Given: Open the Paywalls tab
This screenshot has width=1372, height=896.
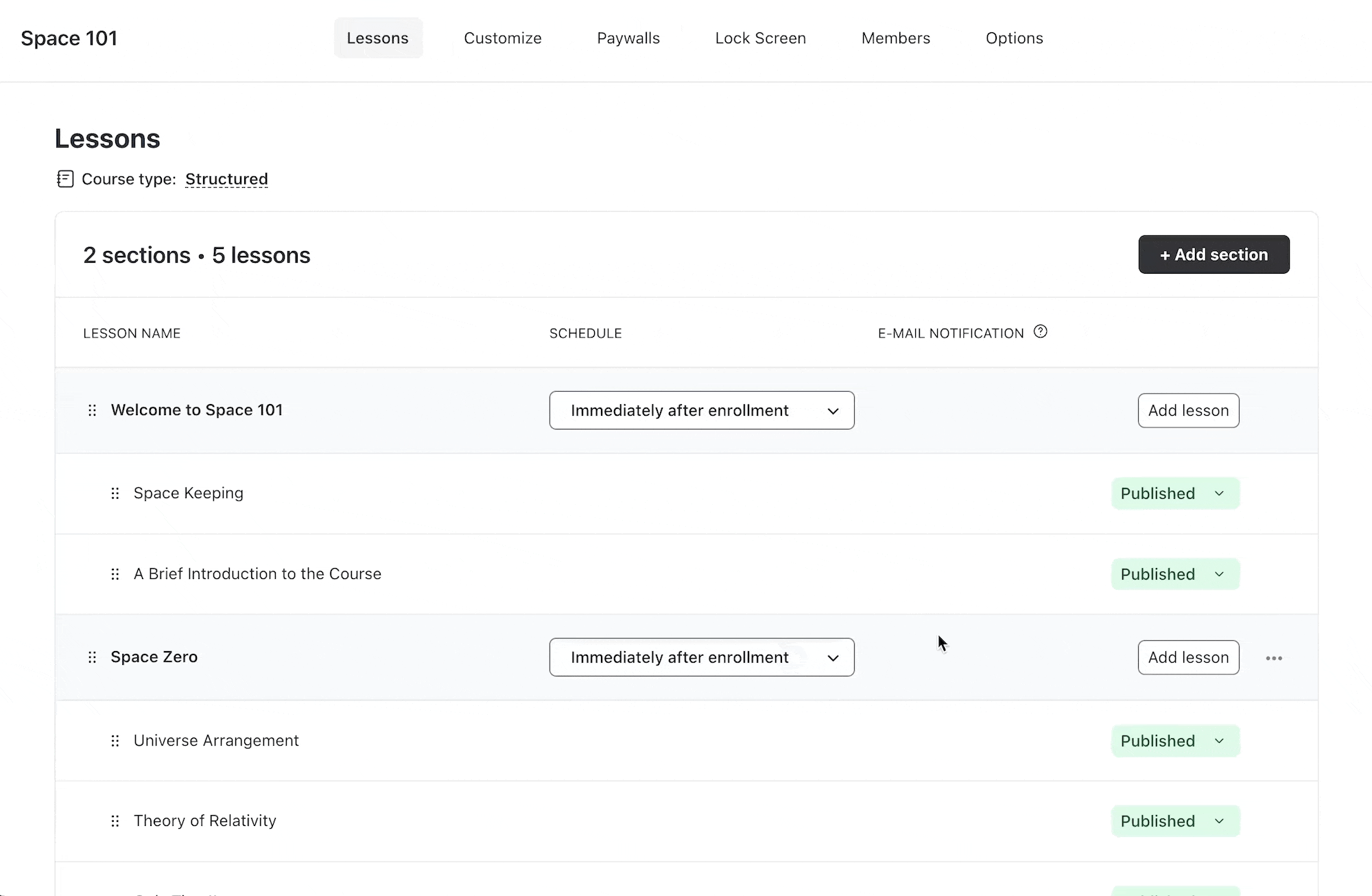Looking at the screenshot, I should (x=628, y=38).
